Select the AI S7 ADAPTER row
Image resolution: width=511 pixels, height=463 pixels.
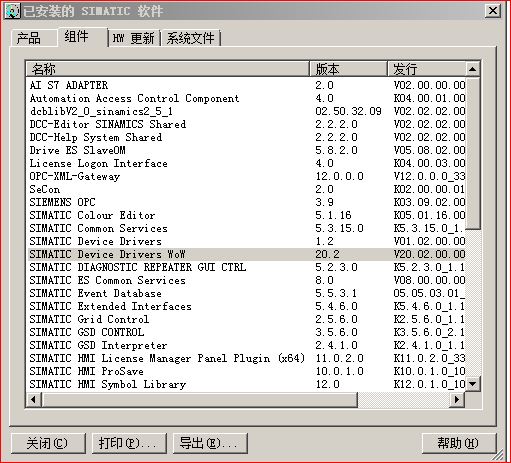(x=246, y=85)
